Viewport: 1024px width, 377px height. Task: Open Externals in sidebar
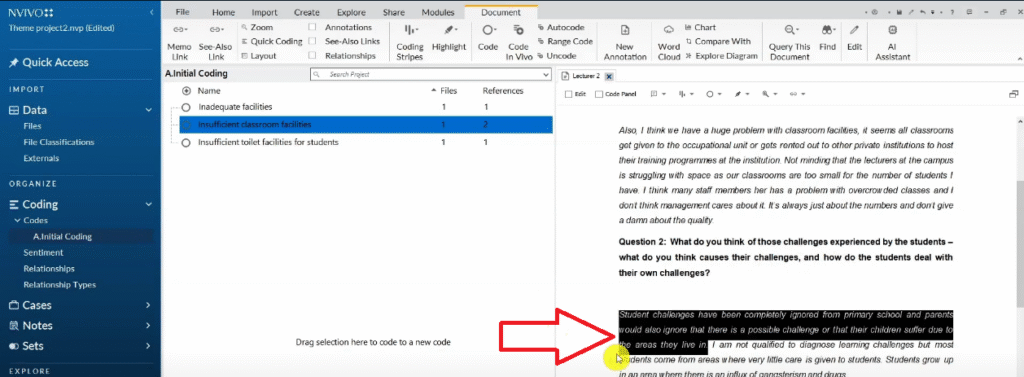(x=41, y=158)
